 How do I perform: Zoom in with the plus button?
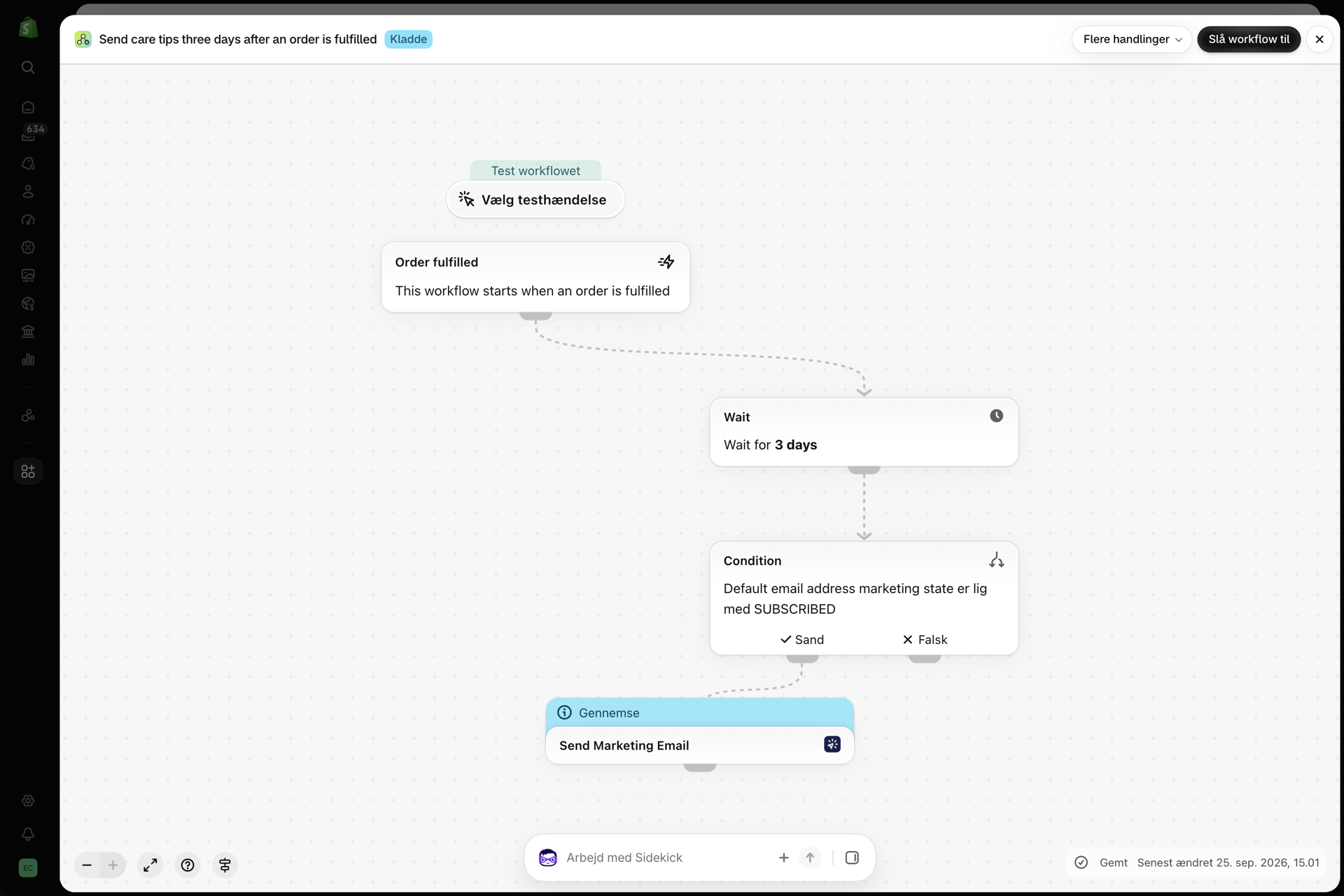pos(113,865)
